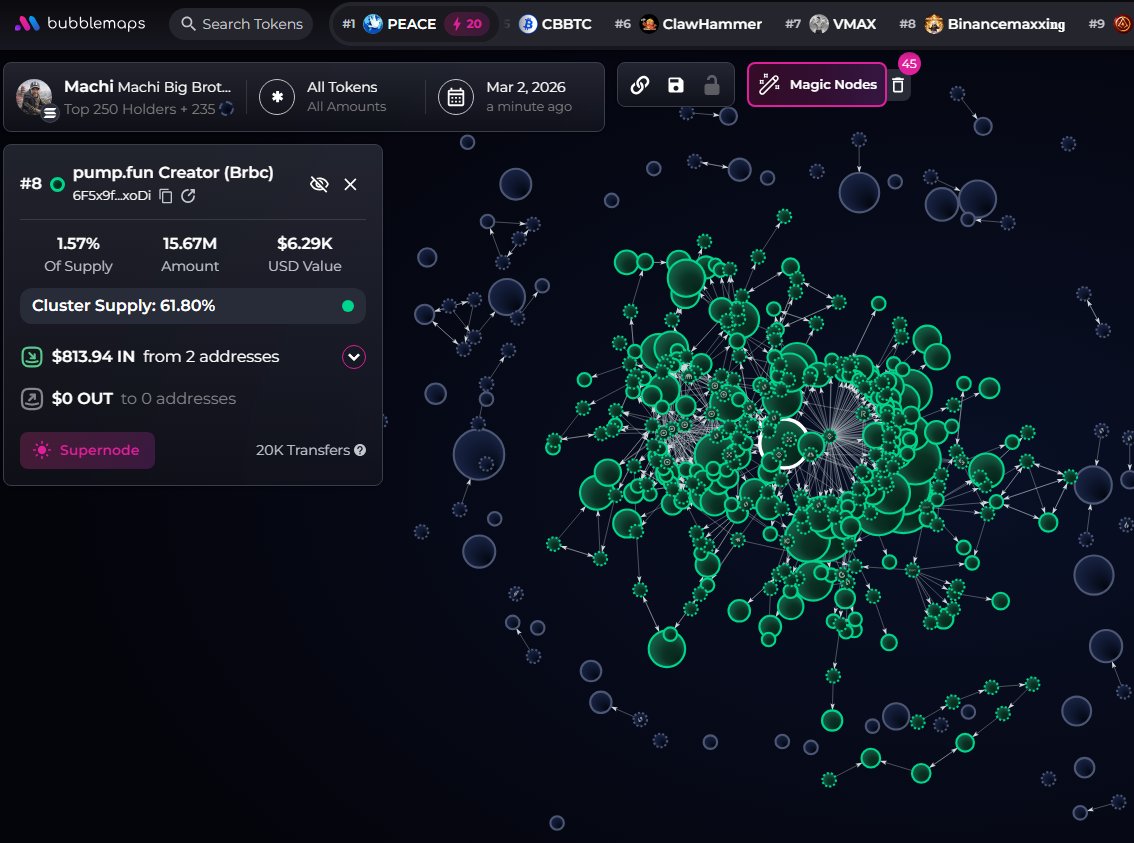Image resolution: width=1134 pixels, height=843 pixels.
Task: Hide the pump.fun Creator wallet with eye toggle
Action: [x=319, y=184]
